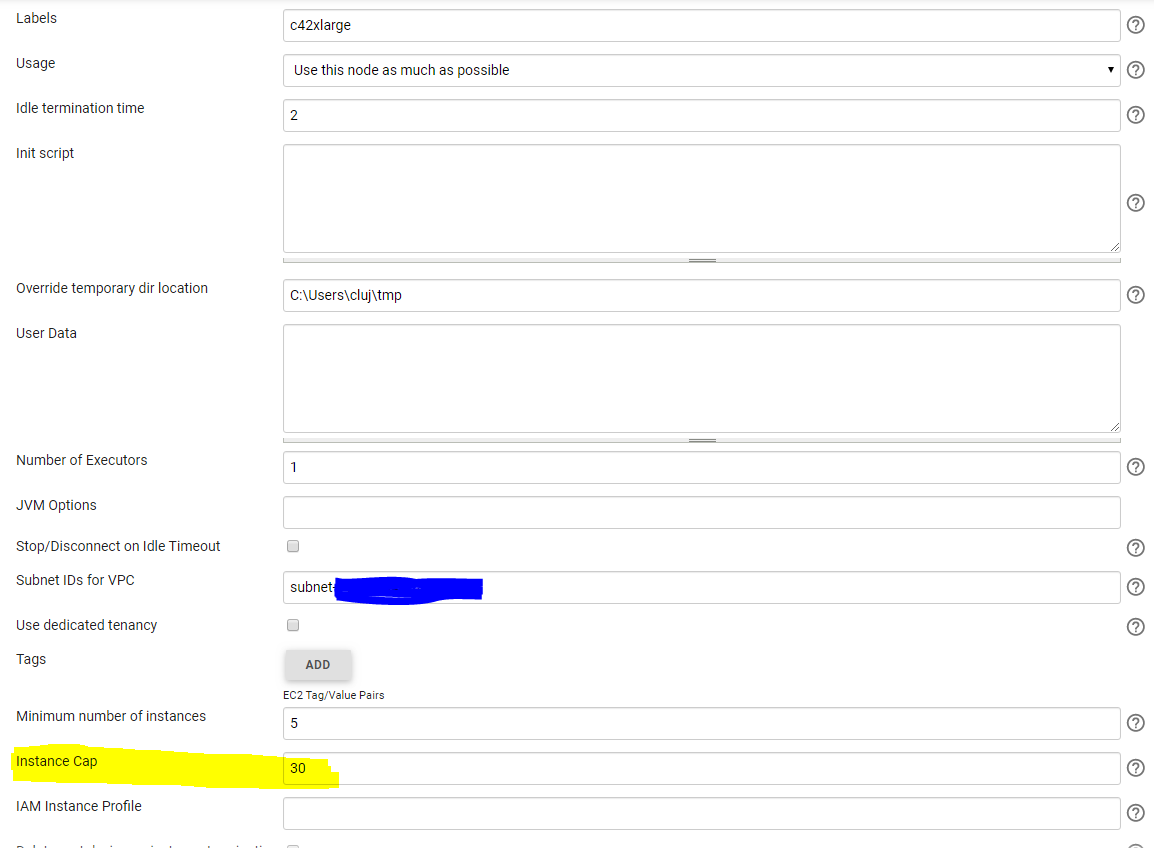This screenshot has width=1154, height=864.
Task: Toggle Use dedicated tenancy checkbox
Action: coord(293,625)
